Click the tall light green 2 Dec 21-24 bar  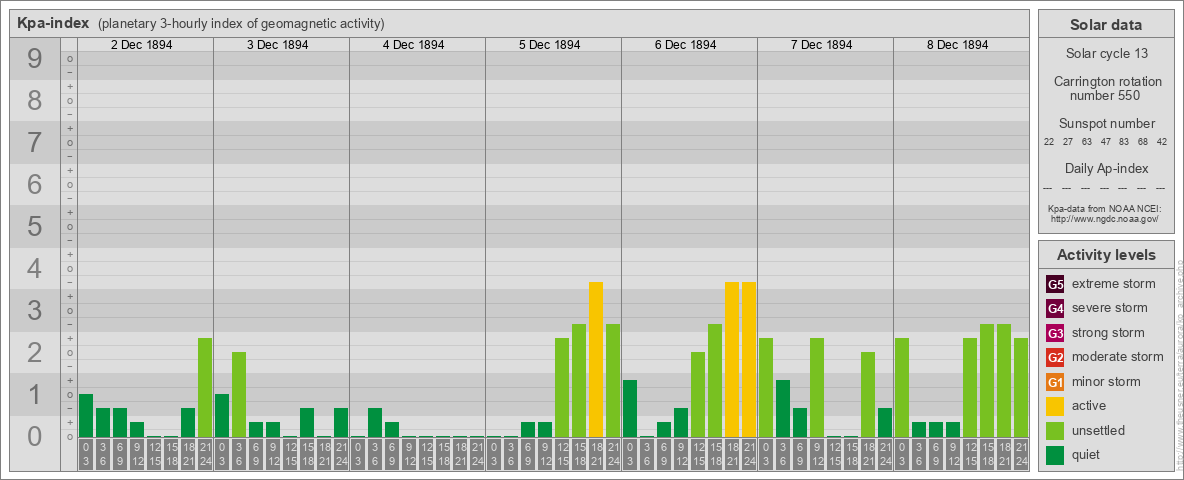coord(205,387)
